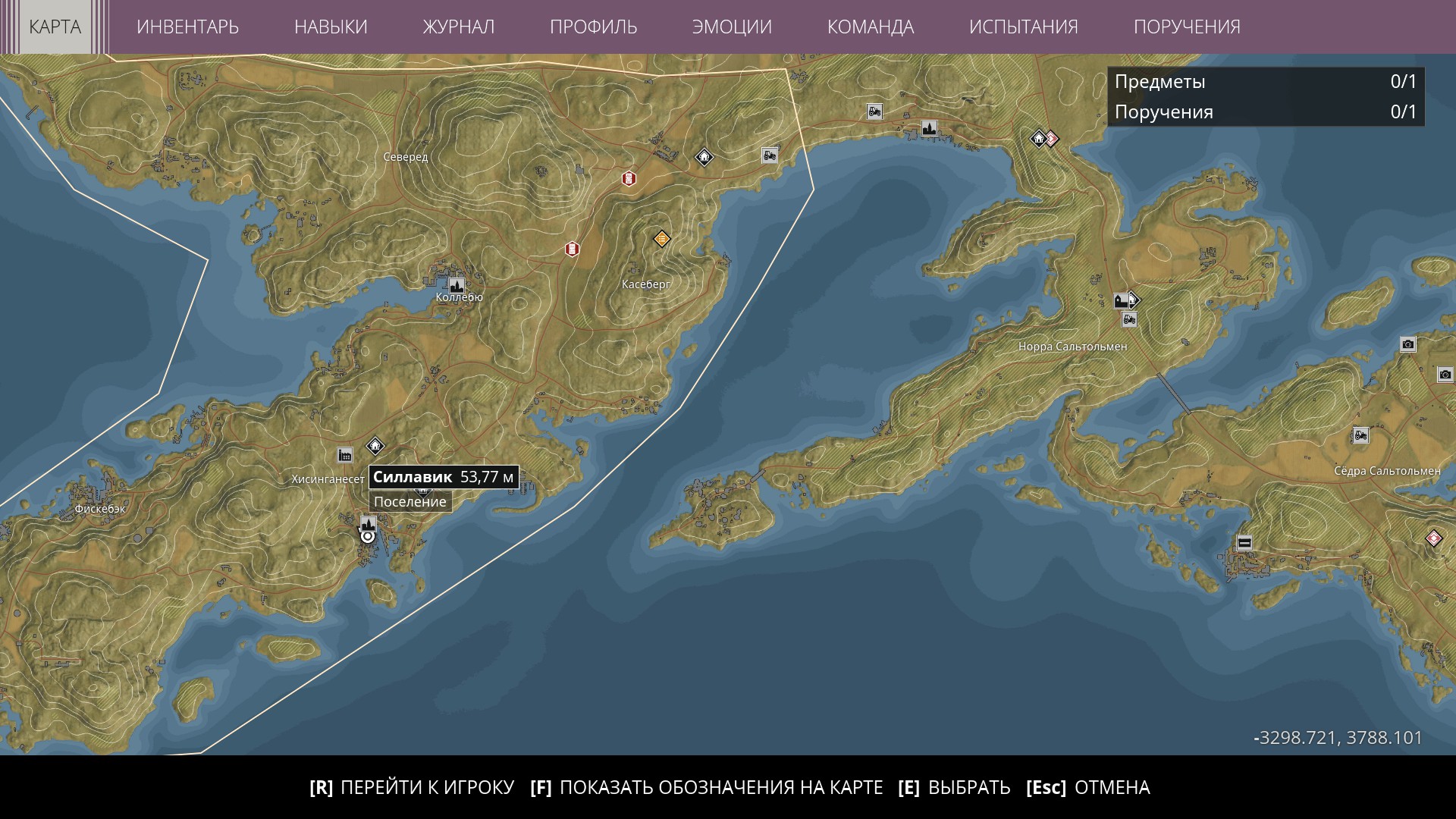Click the Поселение tooltip label
Screen dimensions: 1456x819
point(410,501)
